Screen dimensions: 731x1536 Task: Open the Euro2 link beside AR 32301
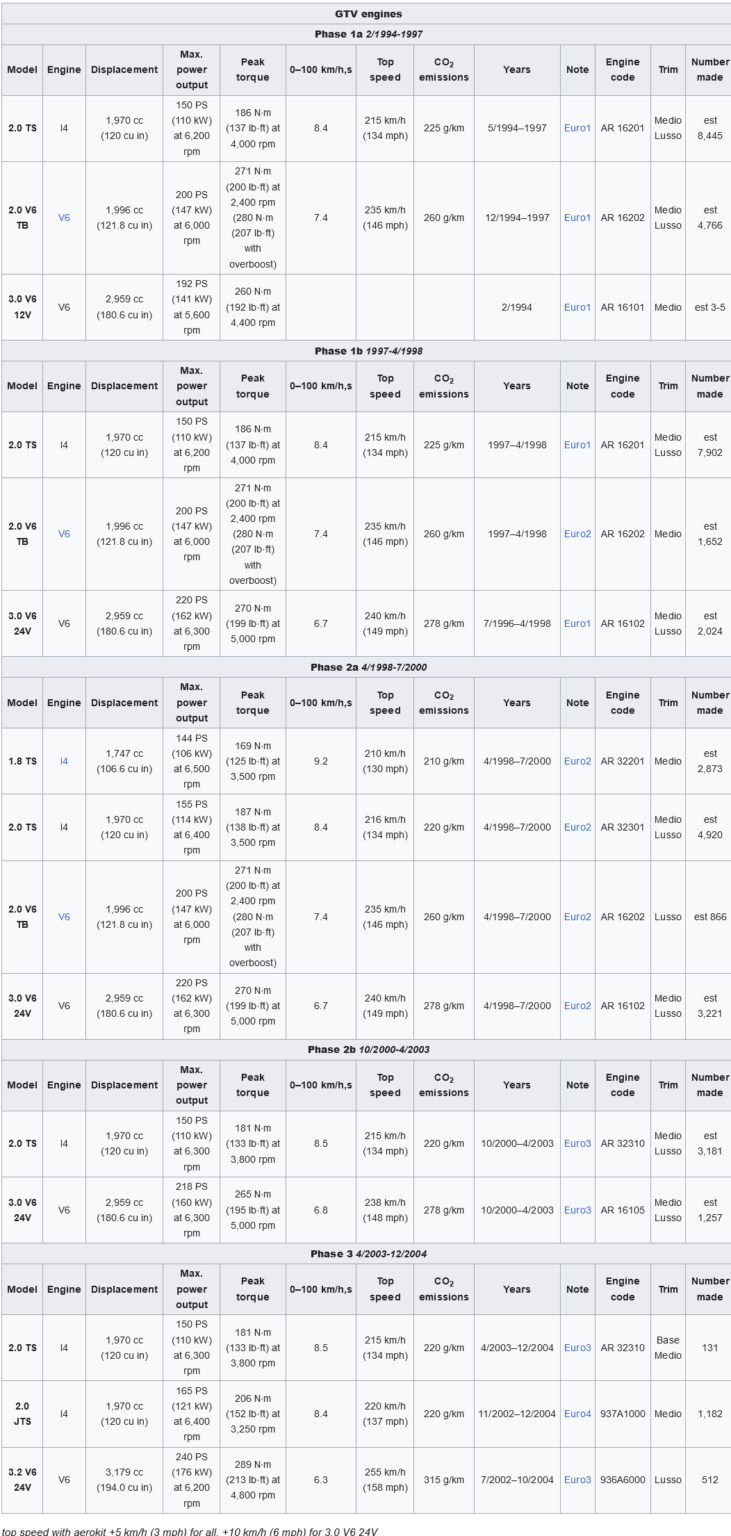[577, 827]
